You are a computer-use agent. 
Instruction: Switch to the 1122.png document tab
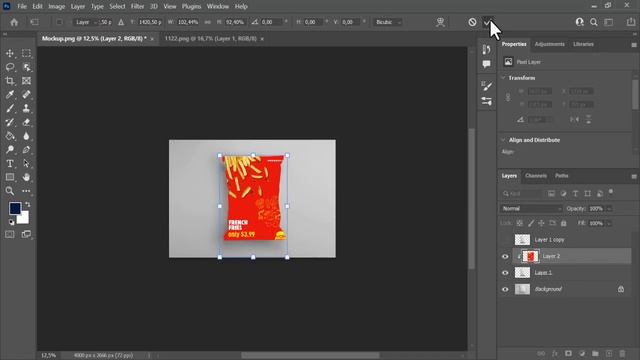(211, 38)
